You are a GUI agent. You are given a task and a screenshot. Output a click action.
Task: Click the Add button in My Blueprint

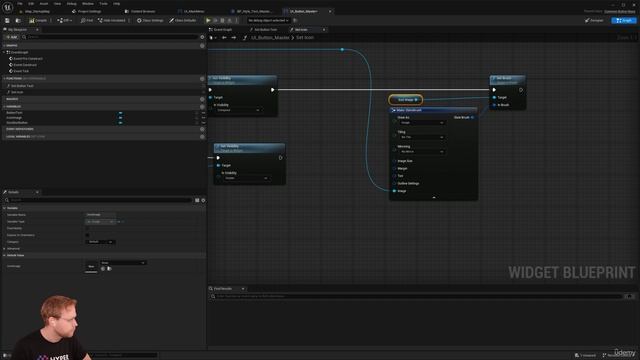(11, 37)
